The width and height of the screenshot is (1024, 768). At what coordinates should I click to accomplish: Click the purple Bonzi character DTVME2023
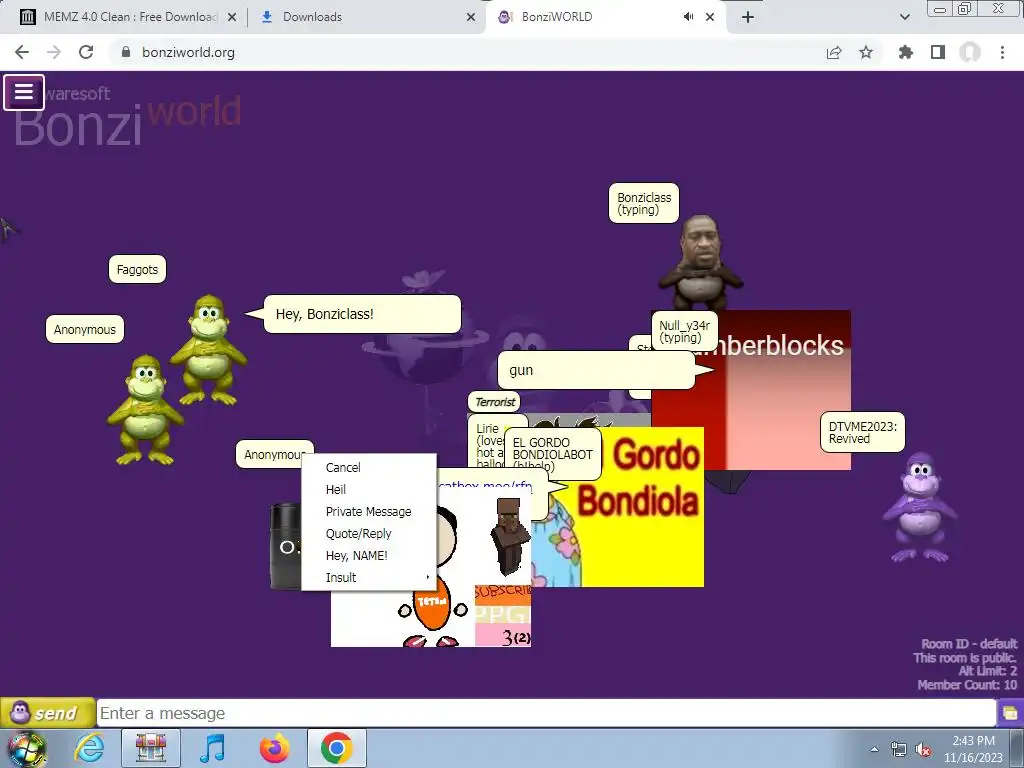[921, 508]
